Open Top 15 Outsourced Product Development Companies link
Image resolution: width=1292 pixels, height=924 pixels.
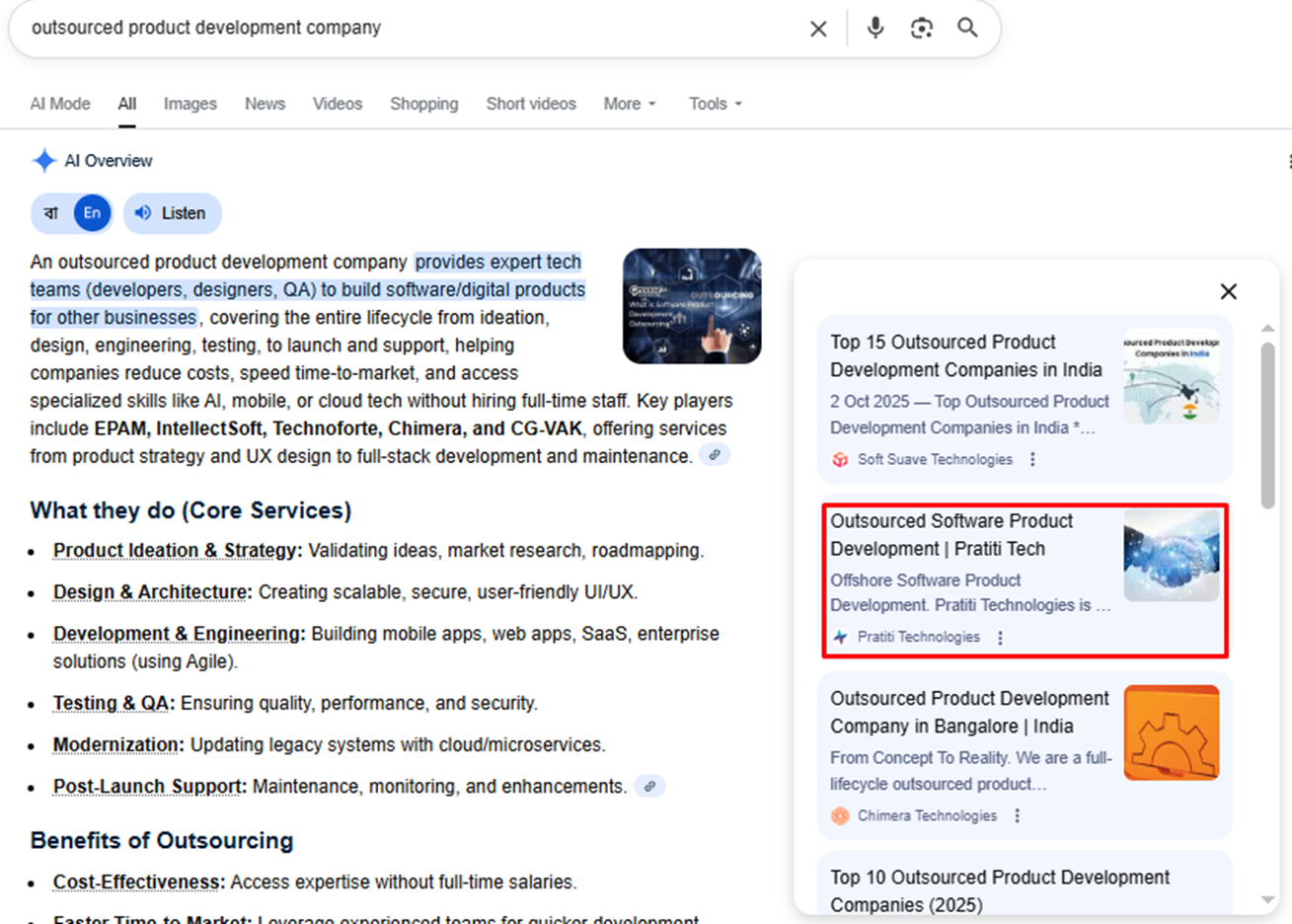click(965, 355)
